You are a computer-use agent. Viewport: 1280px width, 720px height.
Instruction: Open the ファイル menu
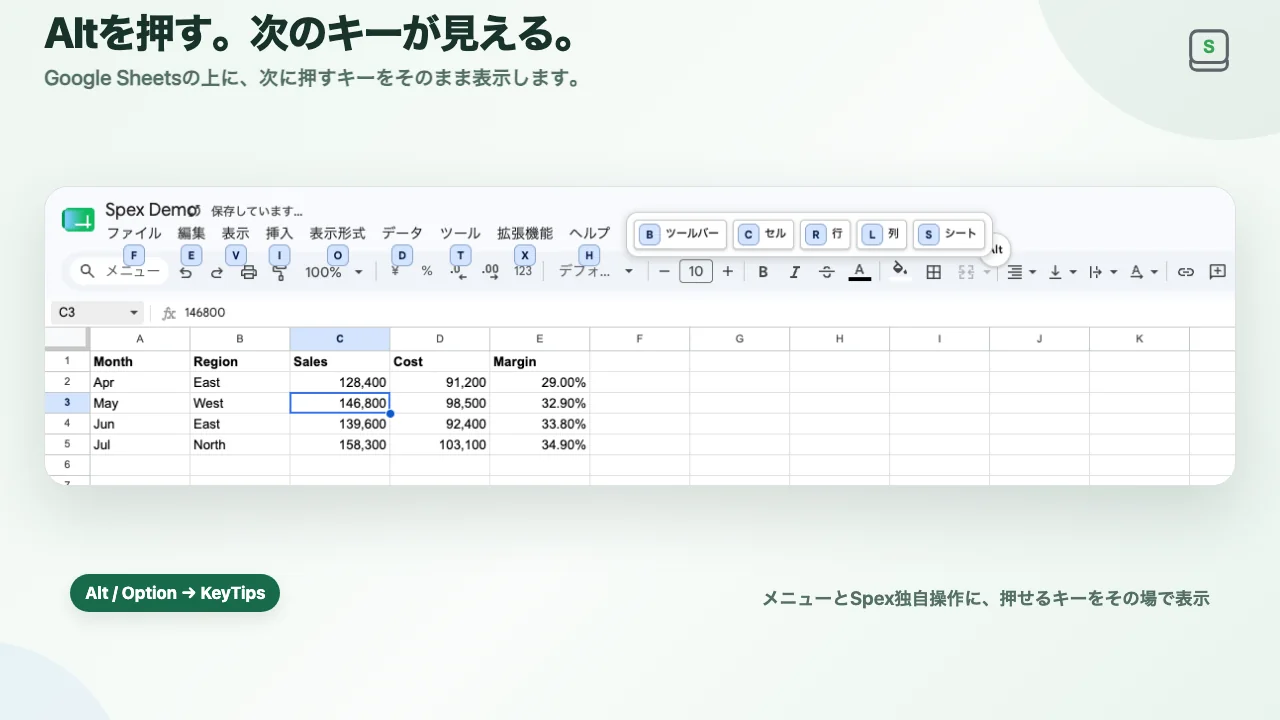[134, 233]
